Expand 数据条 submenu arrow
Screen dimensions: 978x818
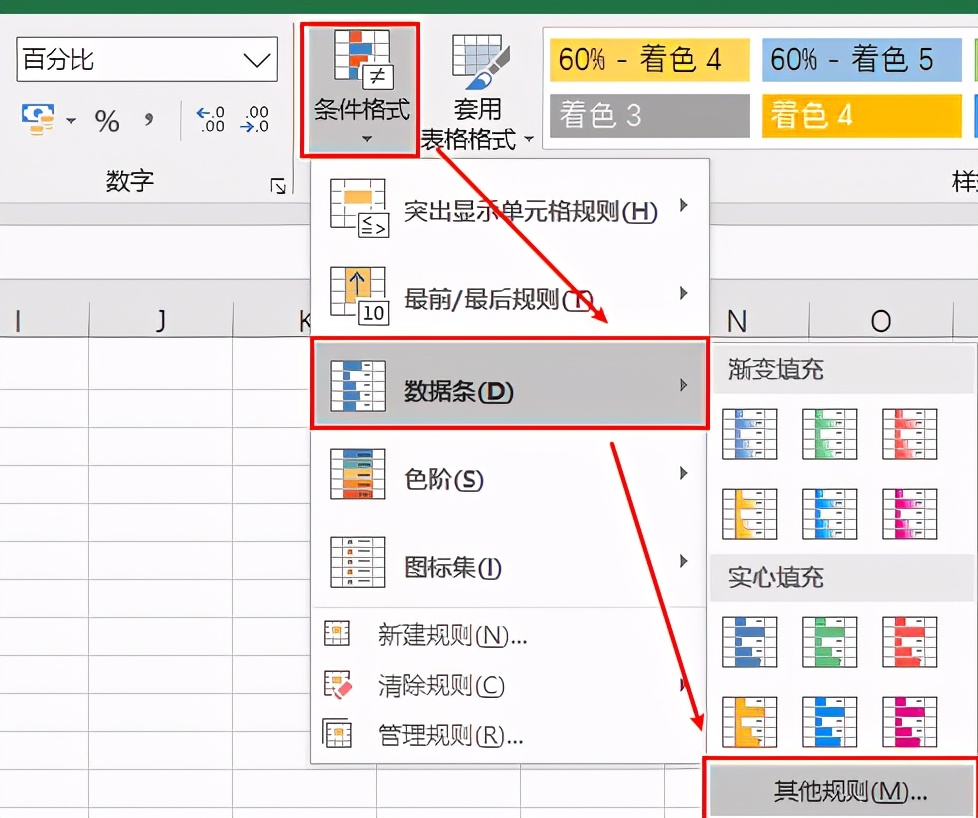[684, 385]
